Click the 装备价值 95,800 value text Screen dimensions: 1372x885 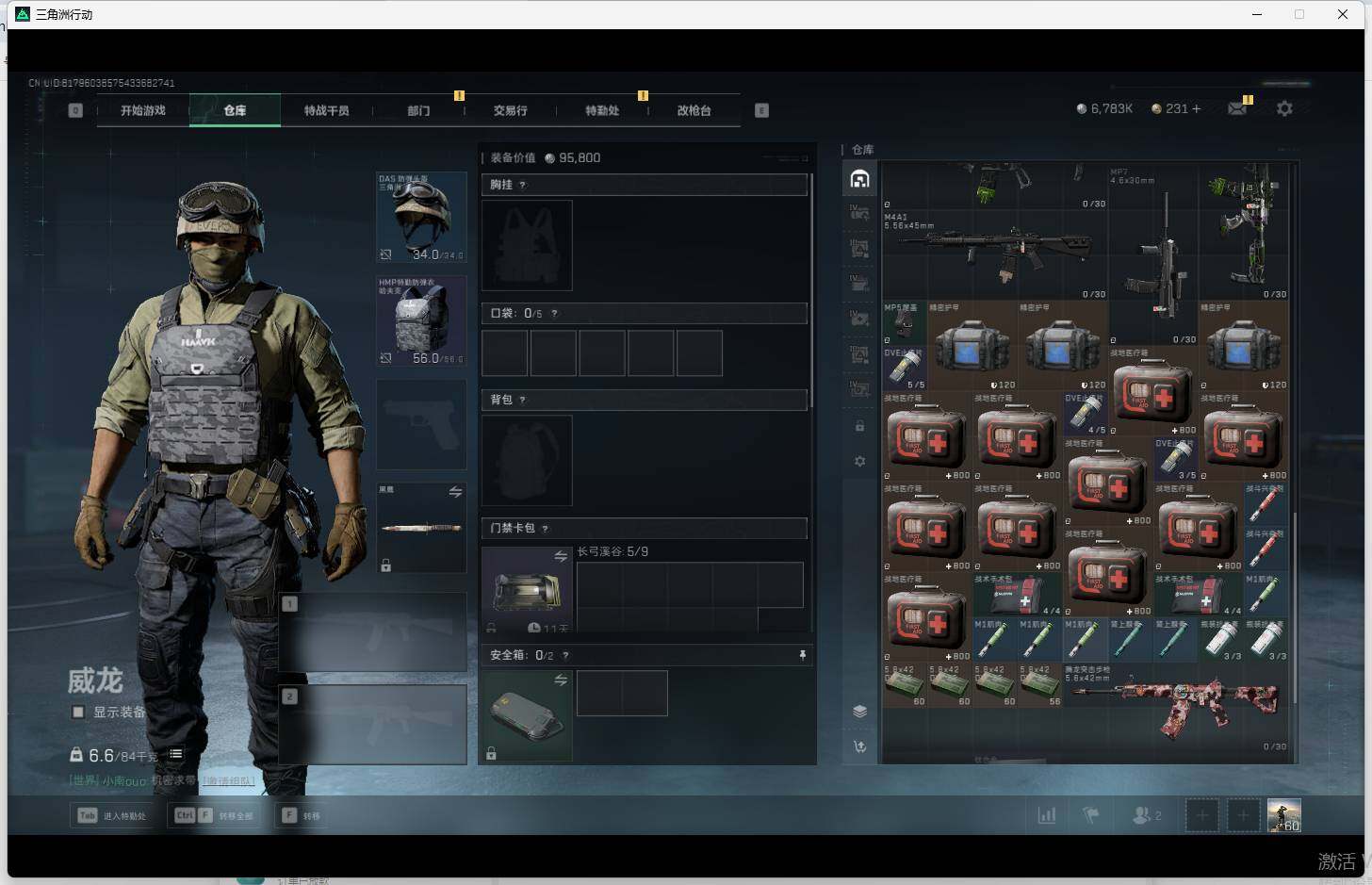[x=546, y=158]
